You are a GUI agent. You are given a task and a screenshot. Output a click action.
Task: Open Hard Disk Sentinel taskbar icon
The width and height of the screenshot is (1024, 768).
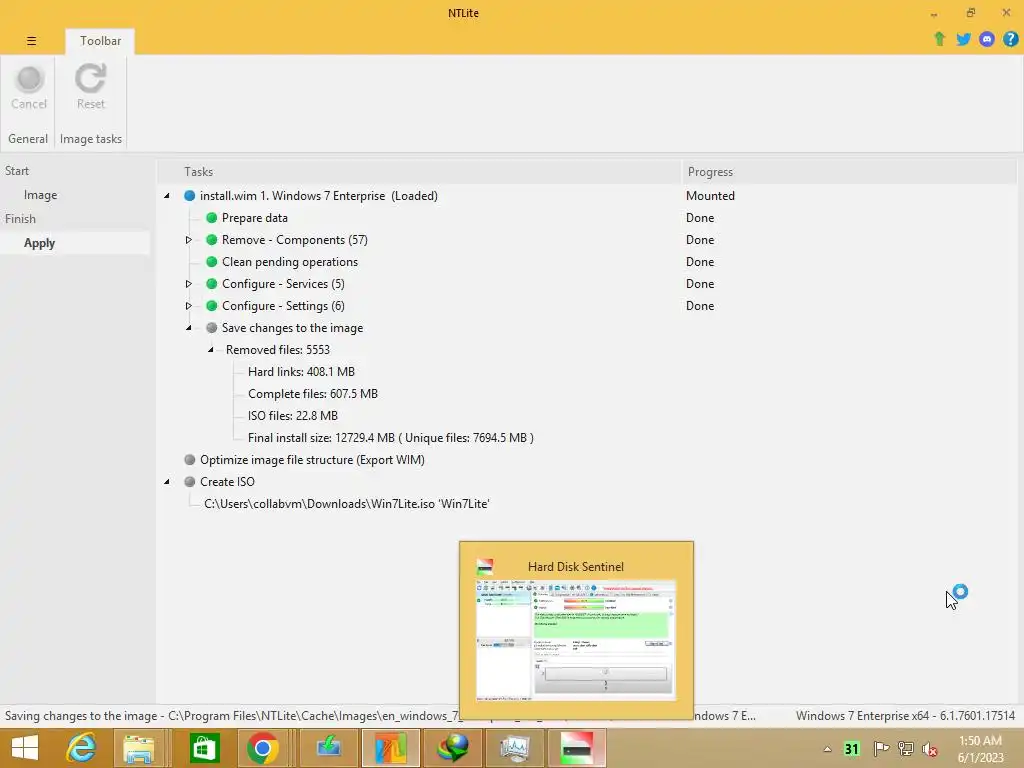[577, 748]
